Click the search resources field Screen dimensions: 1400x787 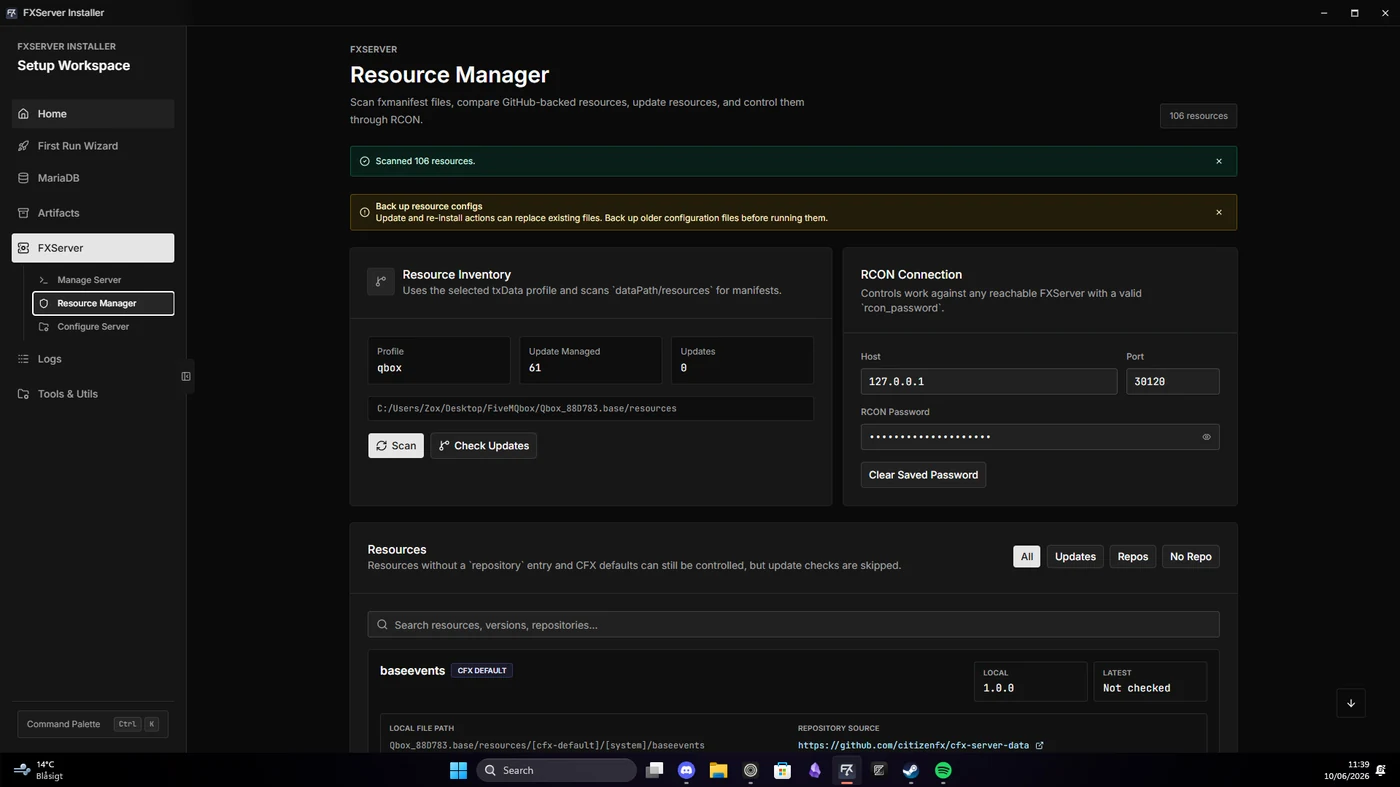click(x=794, y=625)
